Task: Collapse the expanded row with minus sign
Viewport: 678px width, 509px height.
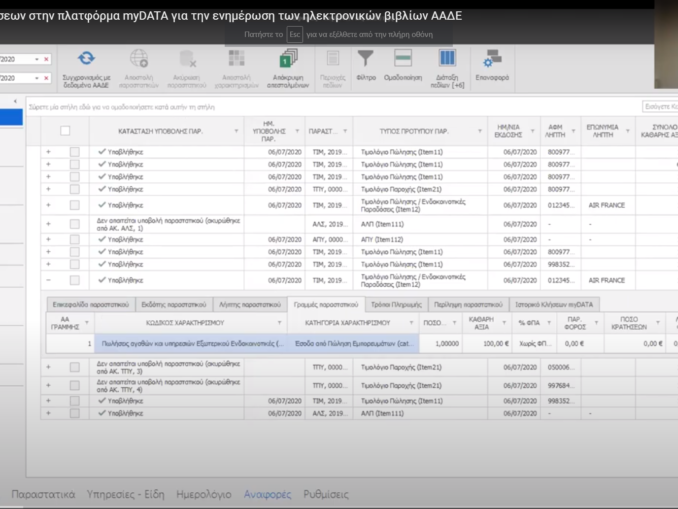Action: click(48, 281)
